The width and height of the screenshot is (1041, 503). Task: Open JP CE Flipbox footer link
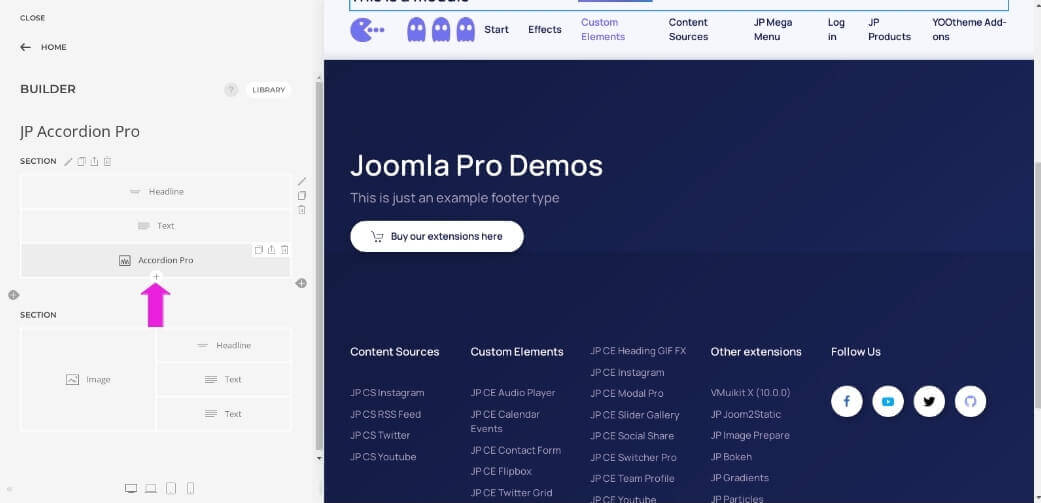pos(501,472)
